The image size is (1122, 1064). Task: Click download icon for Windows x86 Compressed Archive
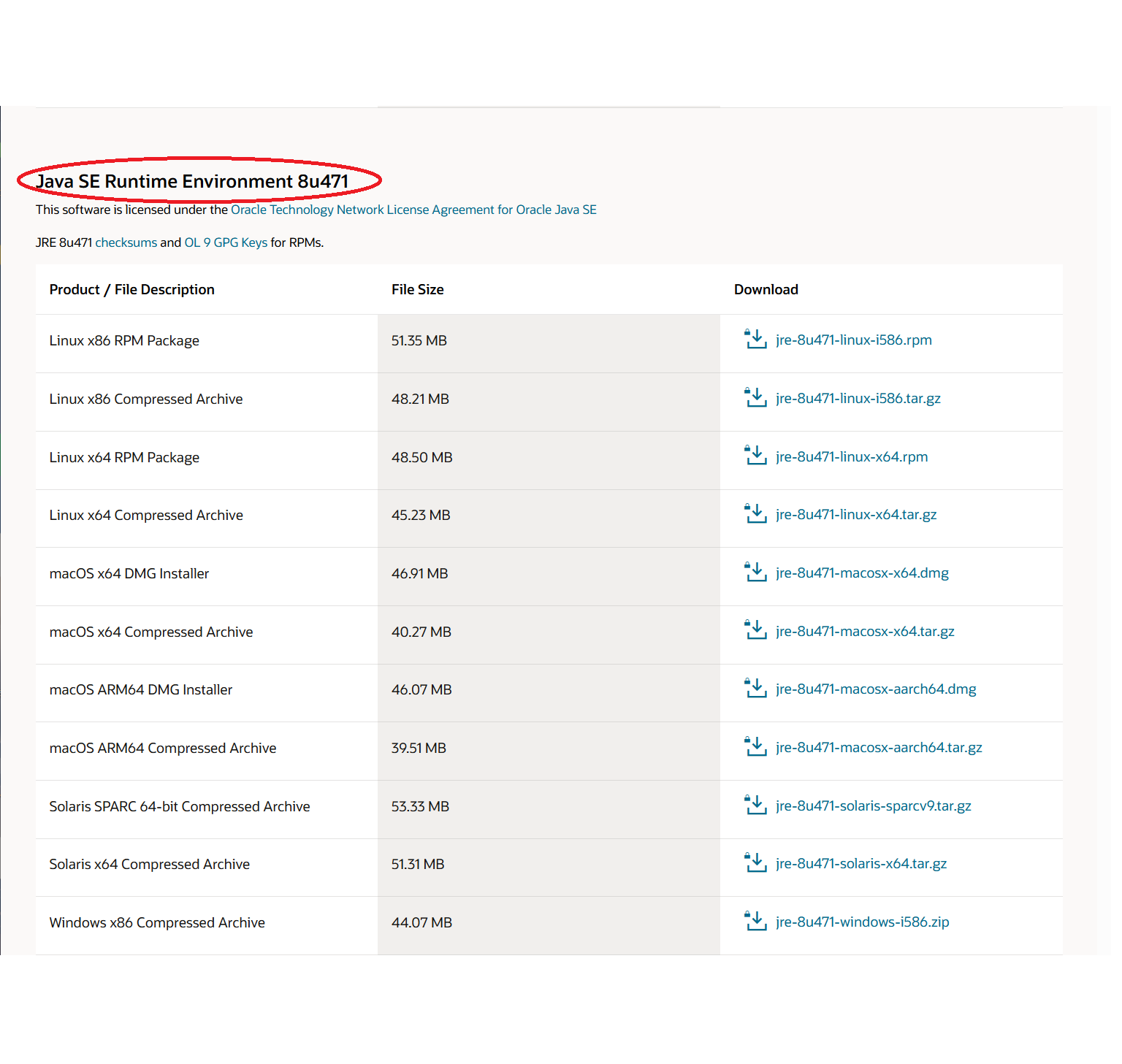755,922
